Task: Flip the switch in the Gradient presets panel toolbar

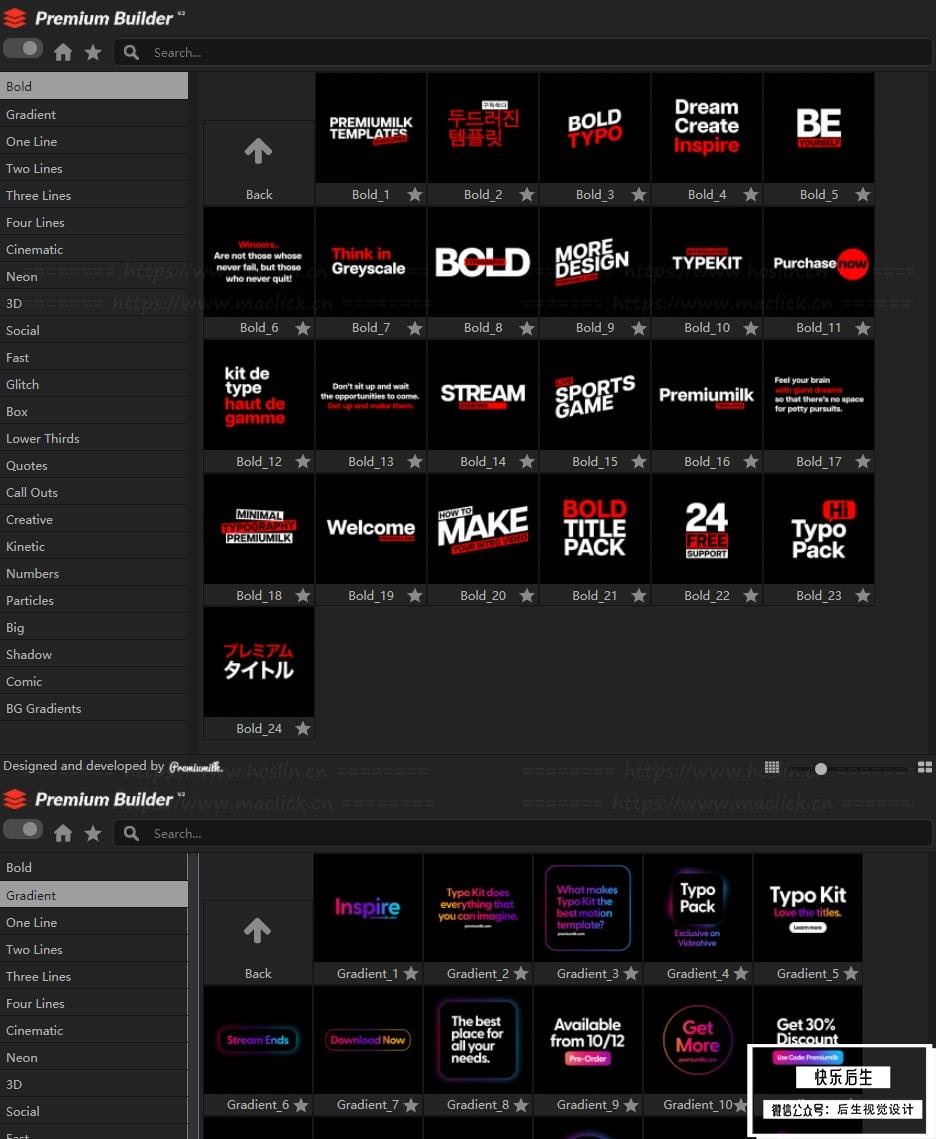Action: click(23, 829)
